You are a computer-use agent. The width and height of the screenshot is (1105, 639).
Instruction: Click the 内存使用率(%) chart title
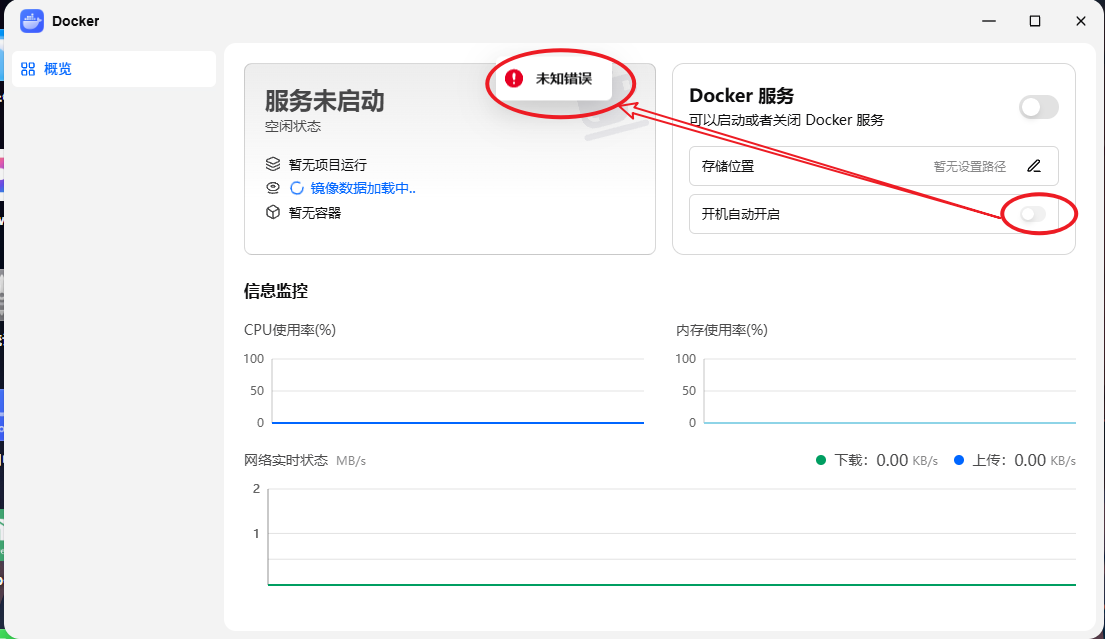click(x=722, y=330)
